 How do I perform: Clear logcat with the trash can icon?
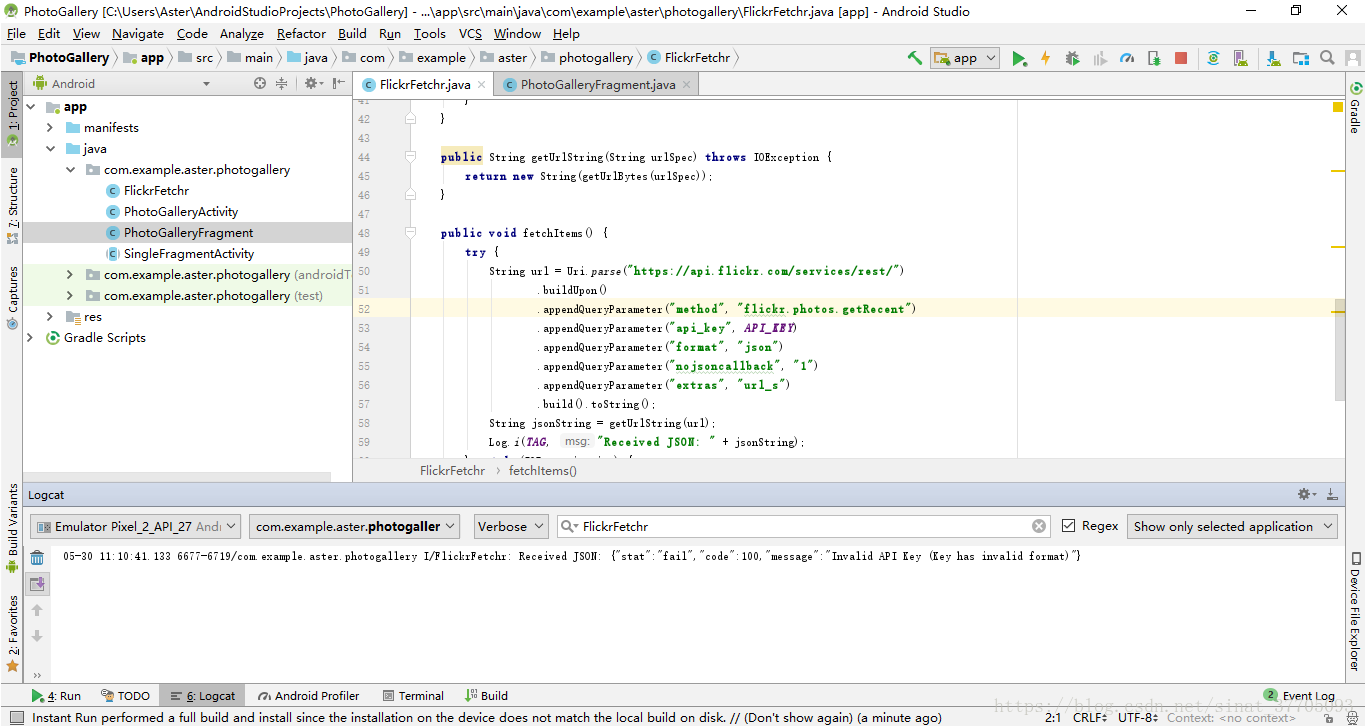point(37,558)
